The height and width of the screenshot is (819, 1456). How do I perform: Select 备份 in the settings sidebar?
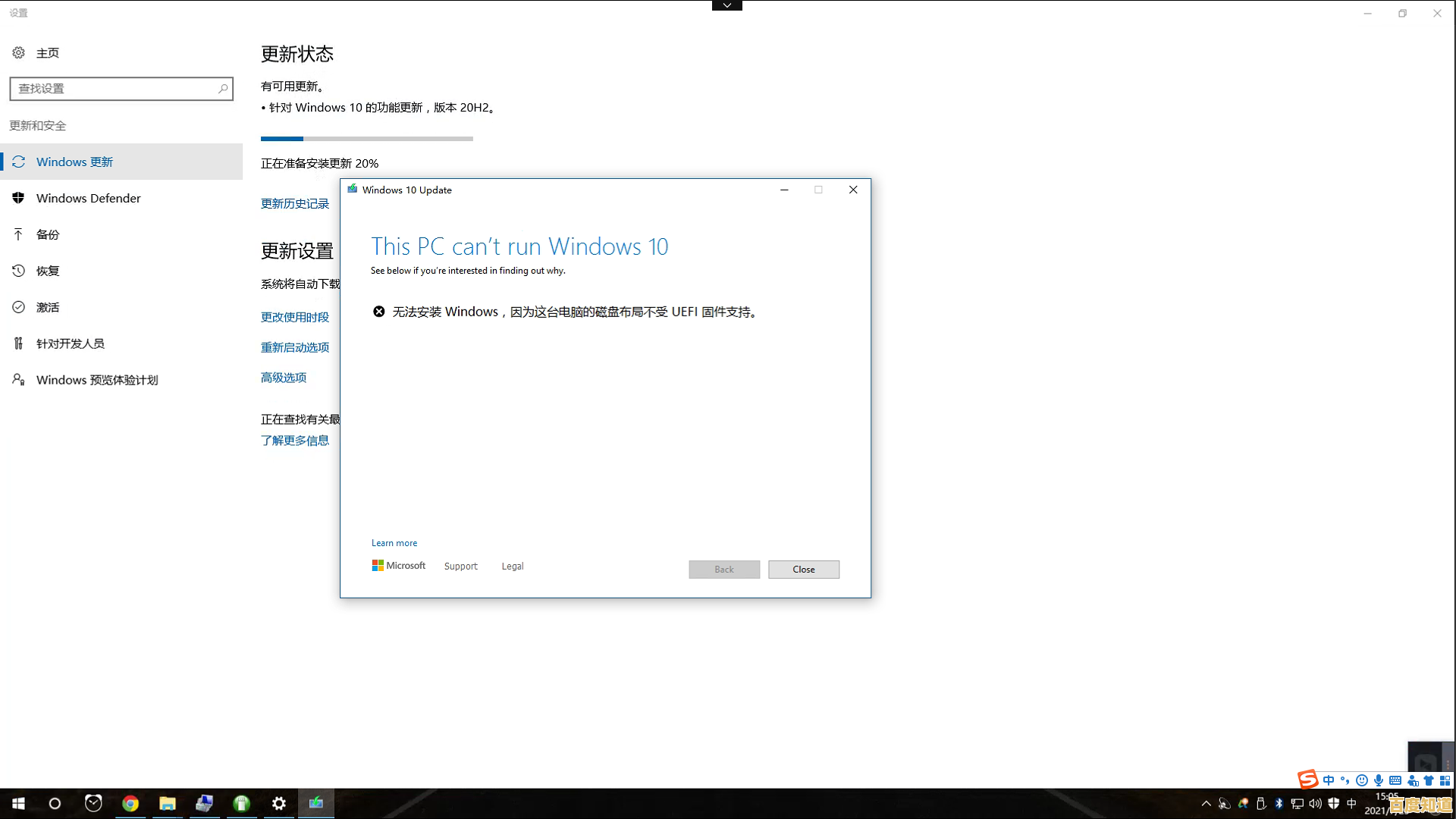click(47, 234)
